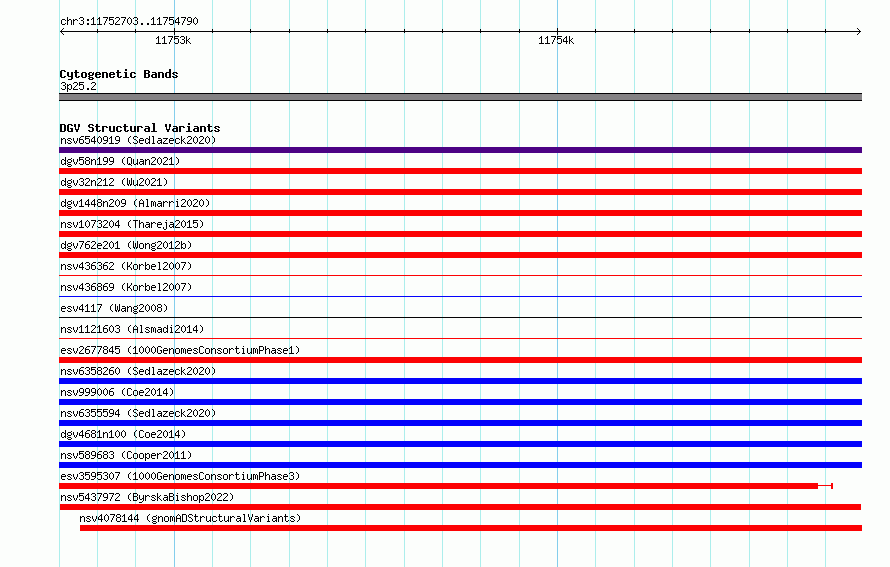Open dgv32n212 (Wu2021) variant label

click(114, 182)
